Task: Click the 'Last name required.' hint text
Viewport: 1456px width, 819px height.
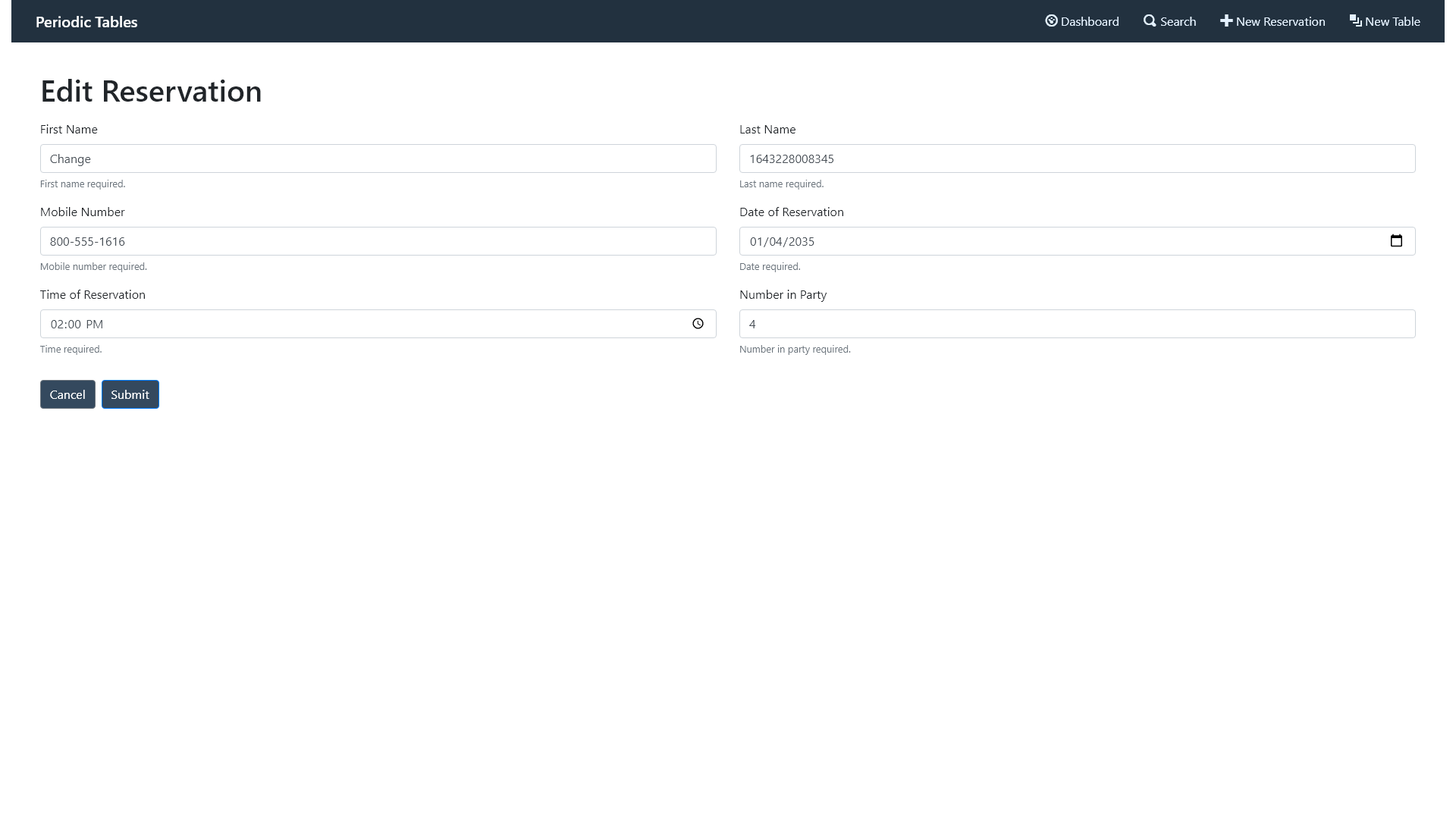Action: click(x=782, y=184)
